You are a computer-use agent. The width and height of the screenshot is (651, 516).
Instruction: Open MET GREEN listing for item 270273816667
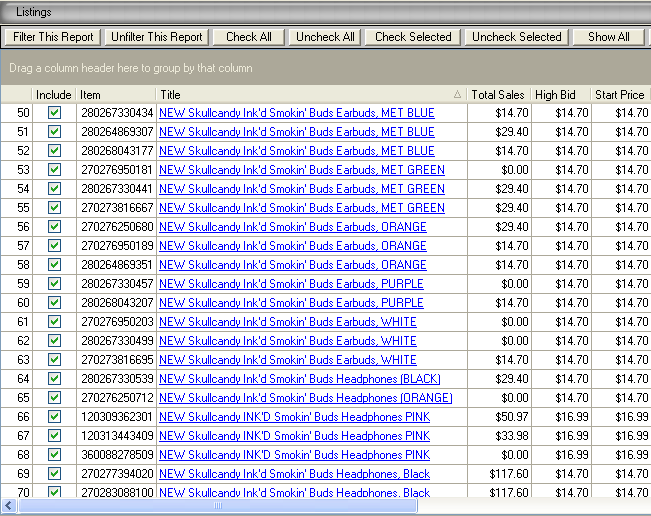pos(302,208)
